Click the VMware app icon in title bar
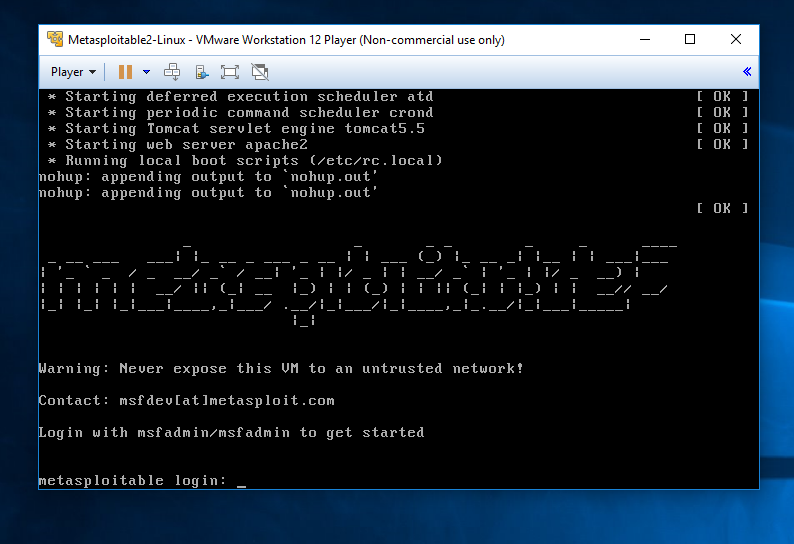 [55, 39]
